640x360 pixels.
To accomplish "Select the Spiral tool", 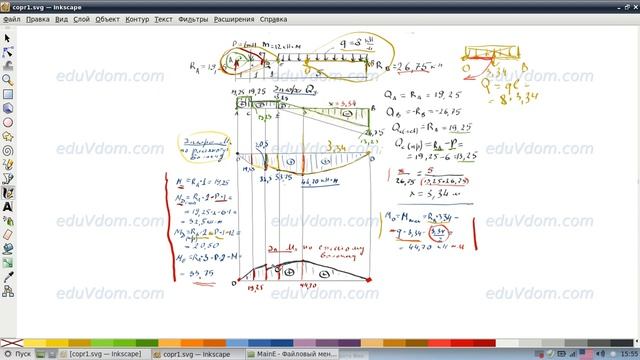I will click(7, 151).
